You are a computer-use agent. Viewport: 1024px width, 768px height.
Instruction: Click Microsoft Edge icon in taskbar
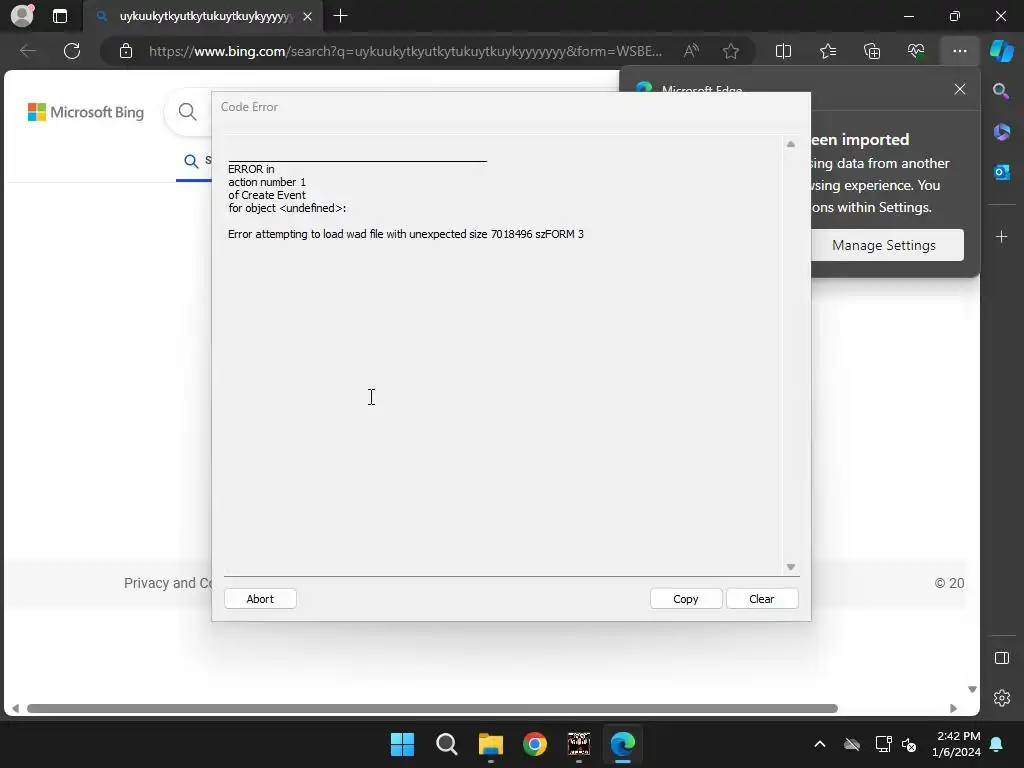(x=623, y=744)
